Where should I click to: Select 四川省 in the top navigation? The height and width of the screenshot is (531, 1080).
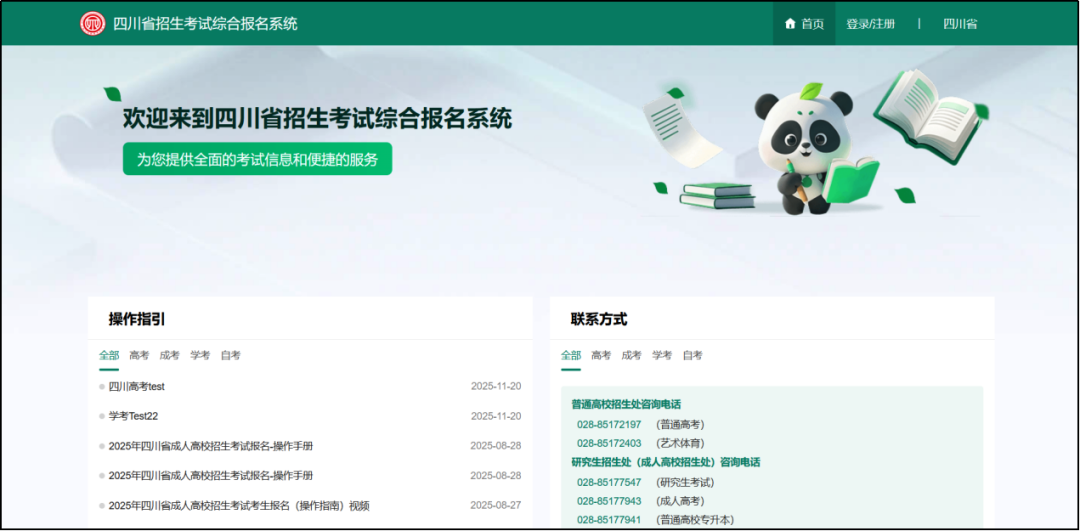click(x=960, y=24)
